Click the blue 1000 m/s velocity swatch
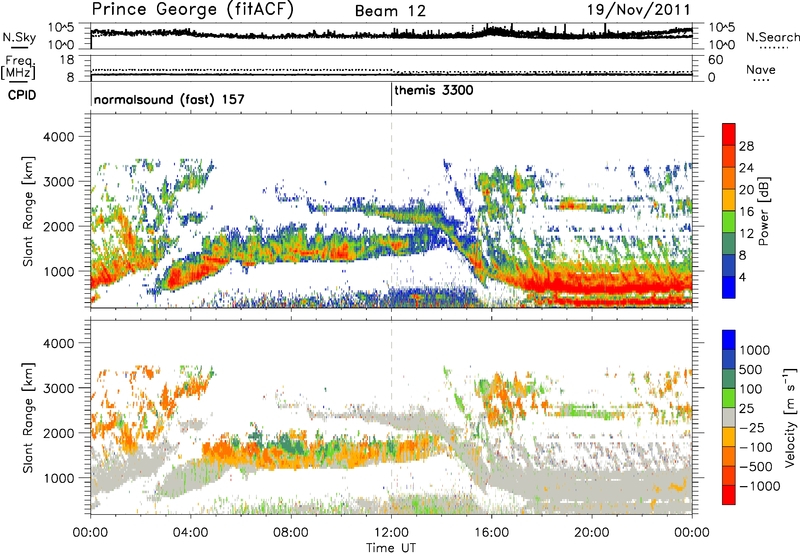 point(729,340)
